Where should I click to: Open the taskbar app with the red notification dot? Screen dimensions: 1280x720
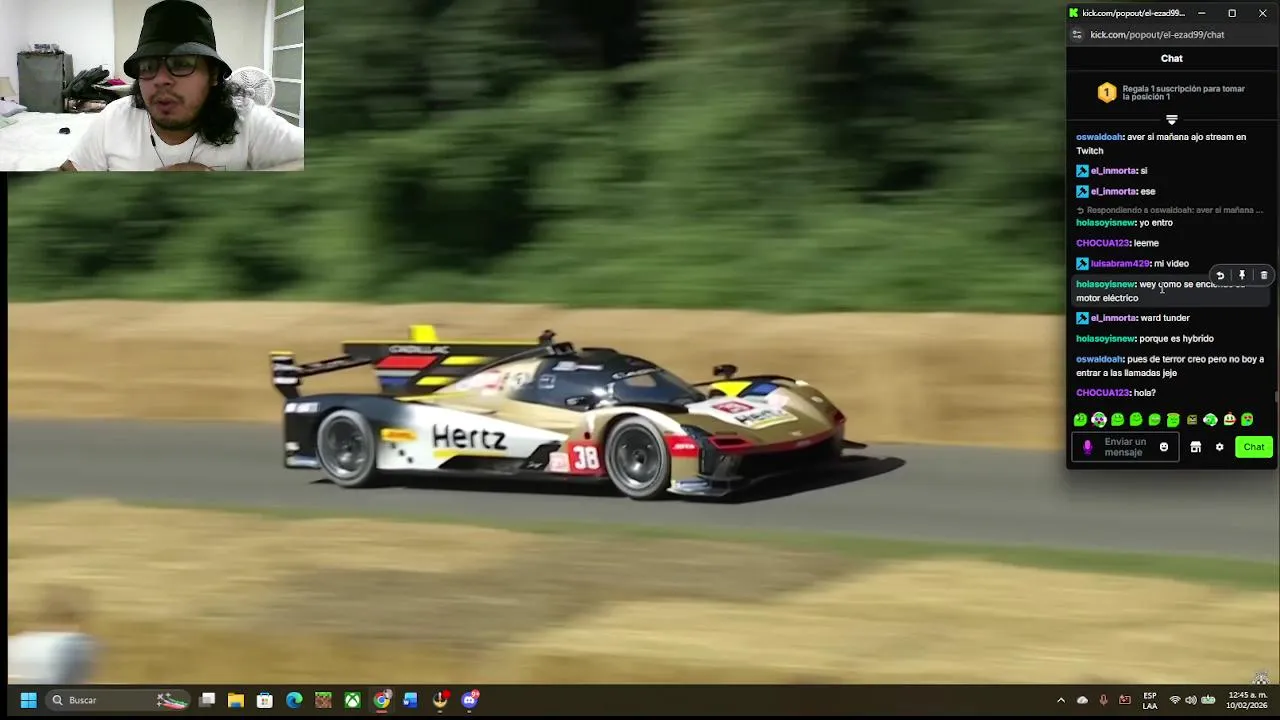click(440, 700)
